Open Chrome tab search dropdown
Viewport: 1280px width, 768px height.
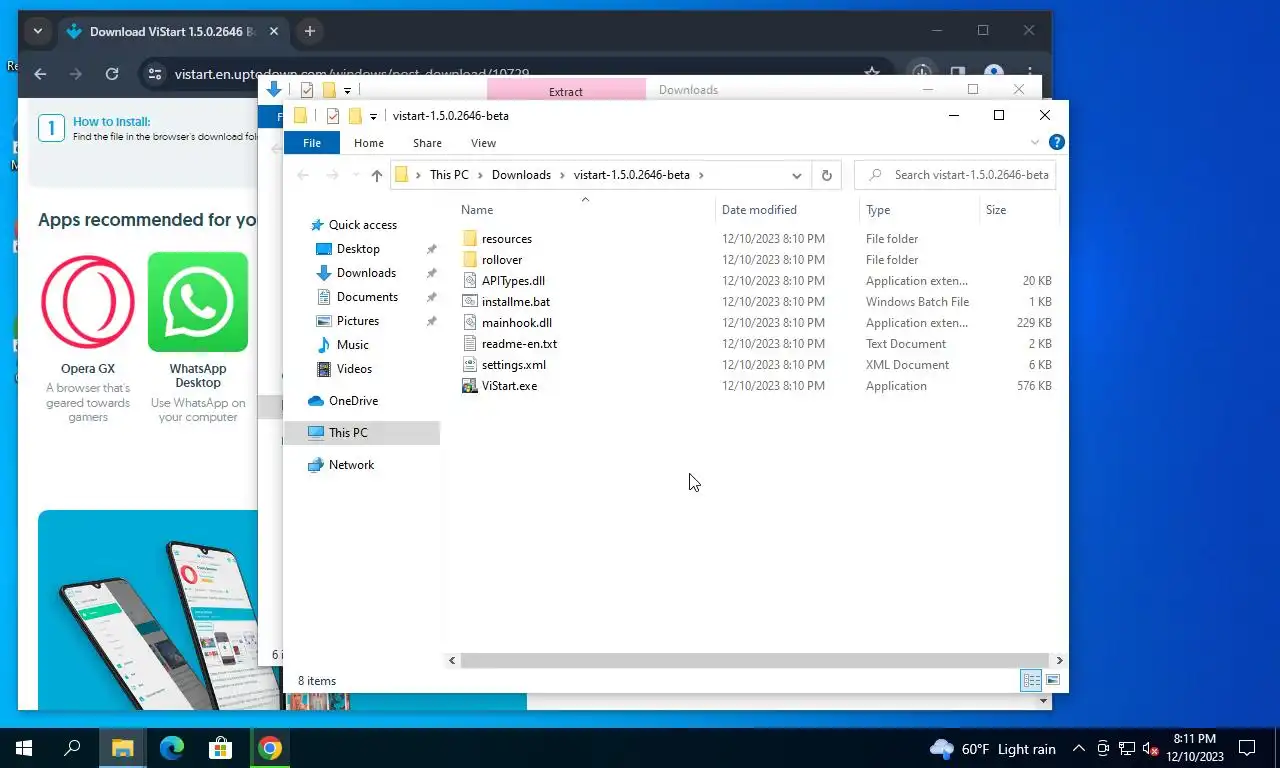pyautogui.click(x=38, y=31)
